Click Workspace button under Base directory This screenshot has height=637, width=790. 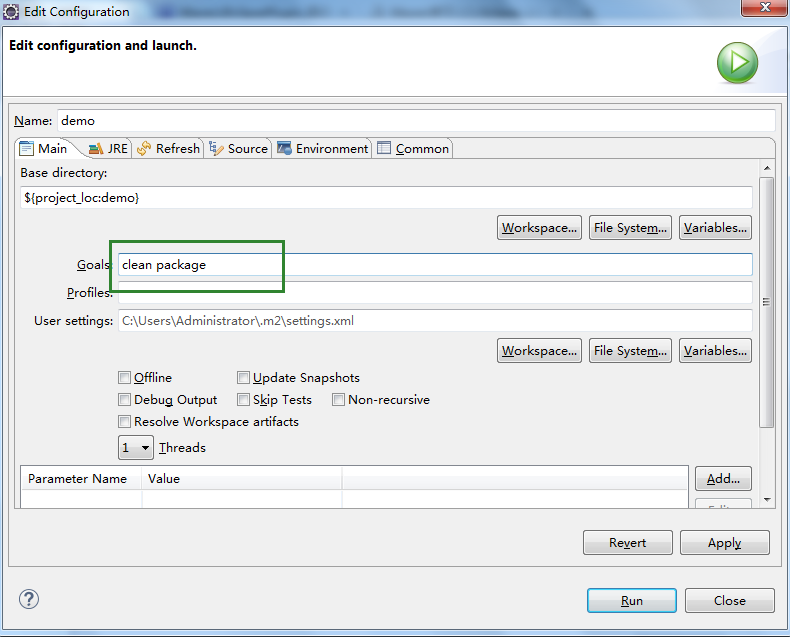click(x=539, y=228)
